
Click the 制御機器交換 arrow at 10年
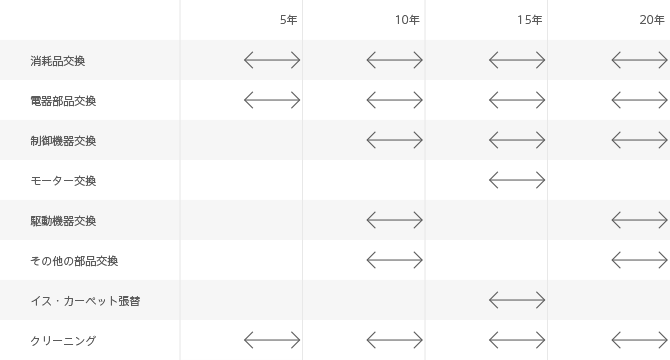point(395,140)
